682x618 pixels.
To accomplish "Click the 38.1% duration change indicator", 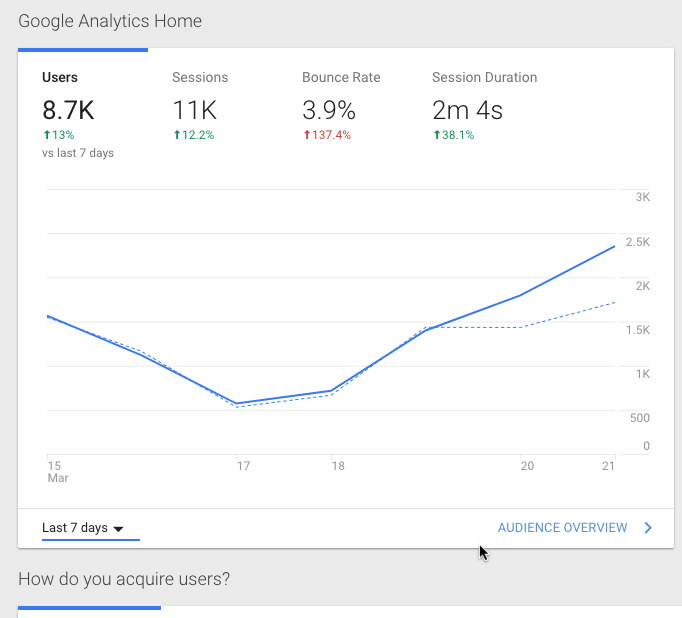I will (x=454, y=135).
